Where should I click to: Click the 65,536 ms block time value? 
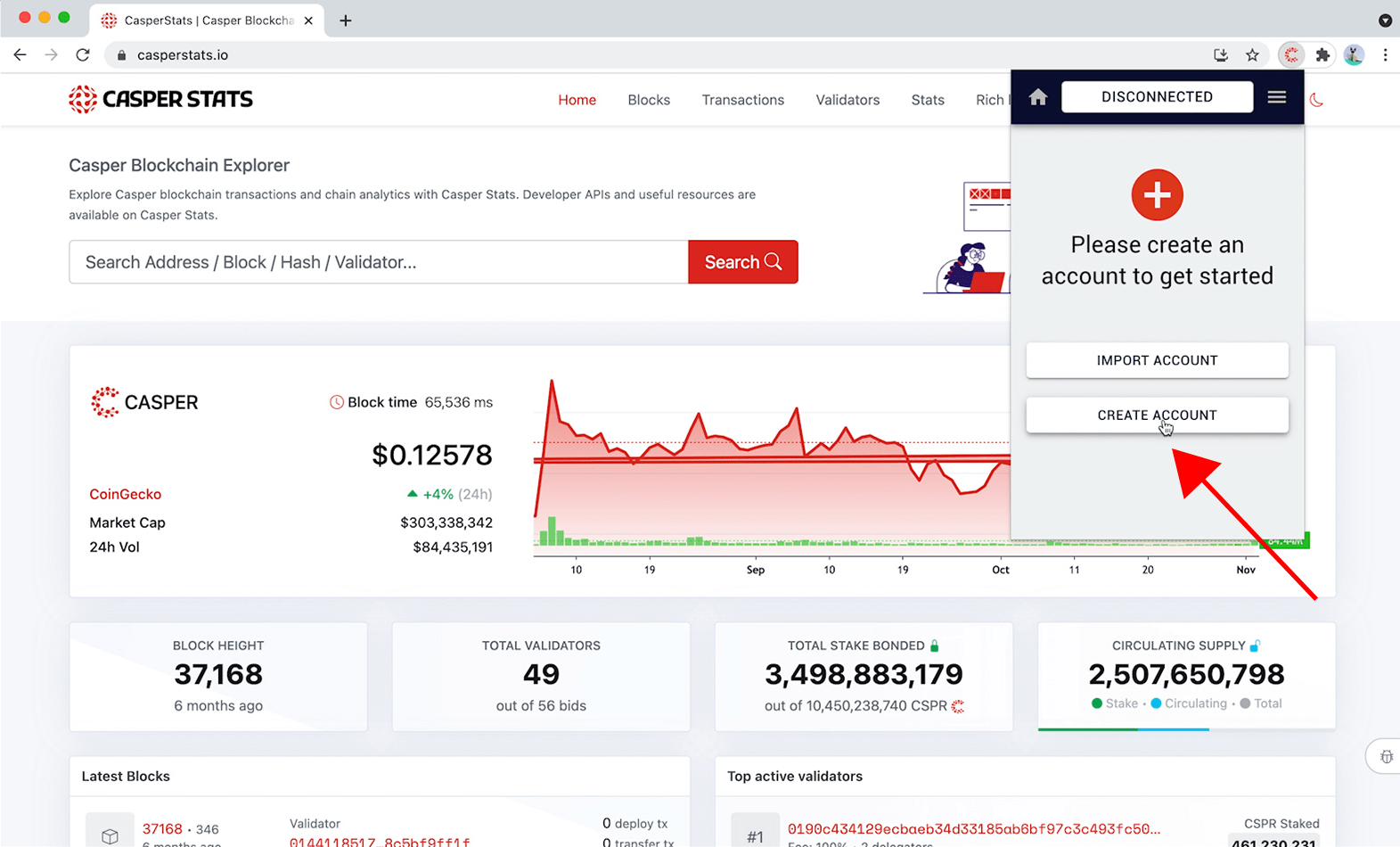click(459, 402)
